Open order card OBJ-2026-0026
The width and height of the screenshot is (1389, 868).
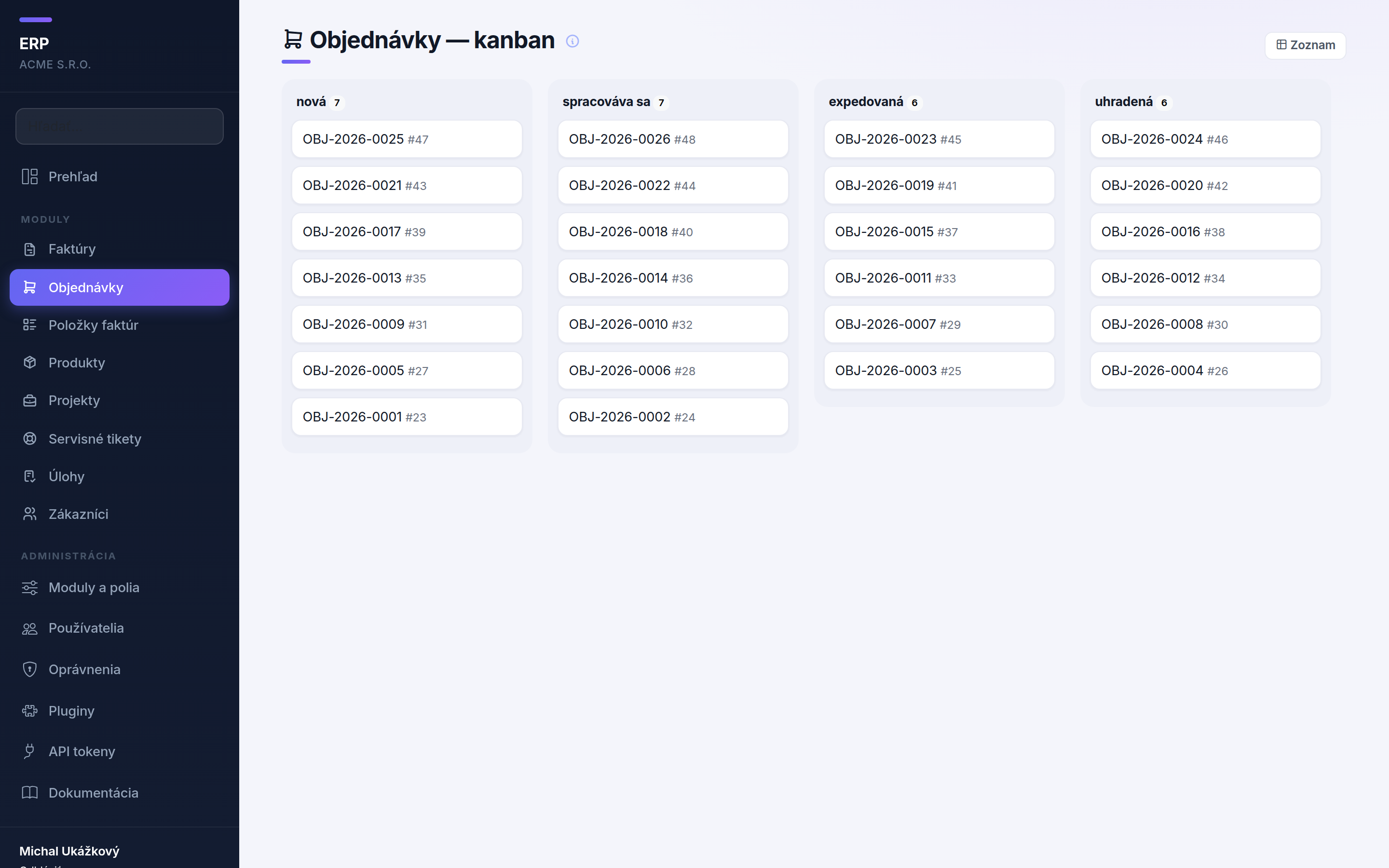coord(673,139)
